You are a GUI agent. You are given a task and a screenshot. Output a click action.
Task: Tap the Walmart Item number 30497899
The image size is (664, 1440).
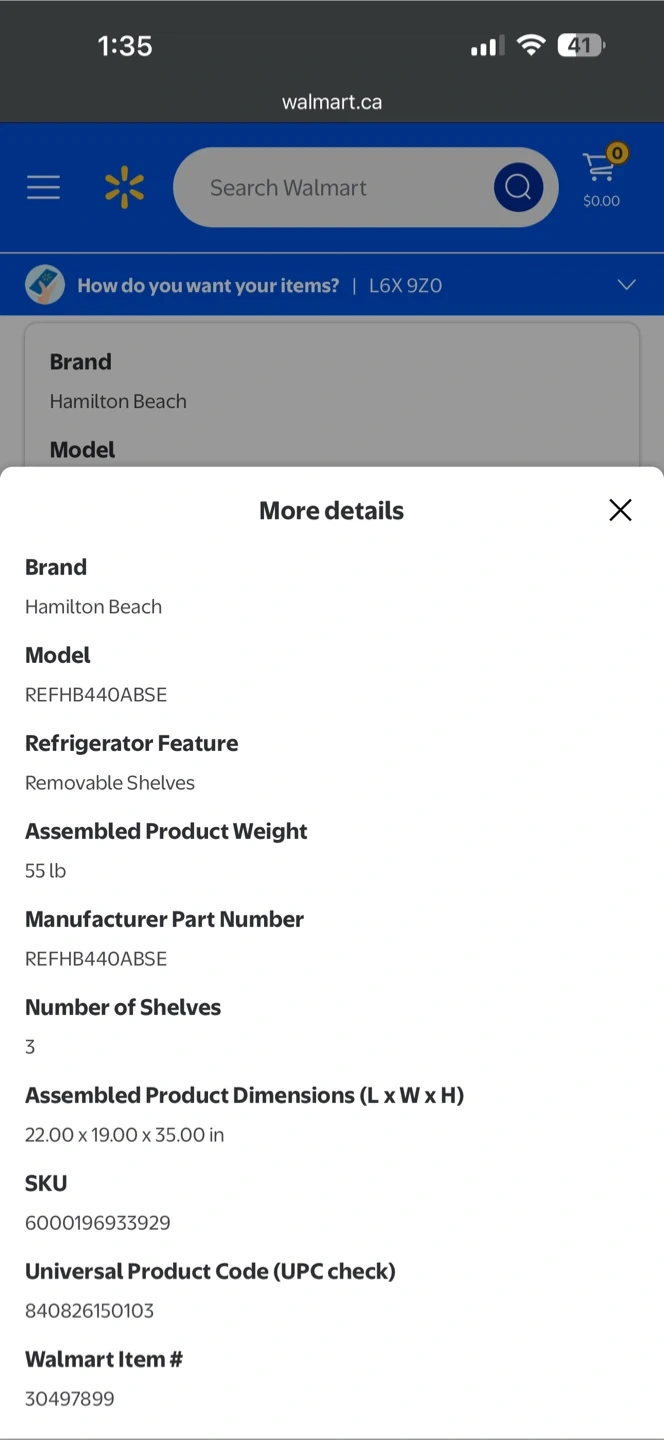point(70,1399)
